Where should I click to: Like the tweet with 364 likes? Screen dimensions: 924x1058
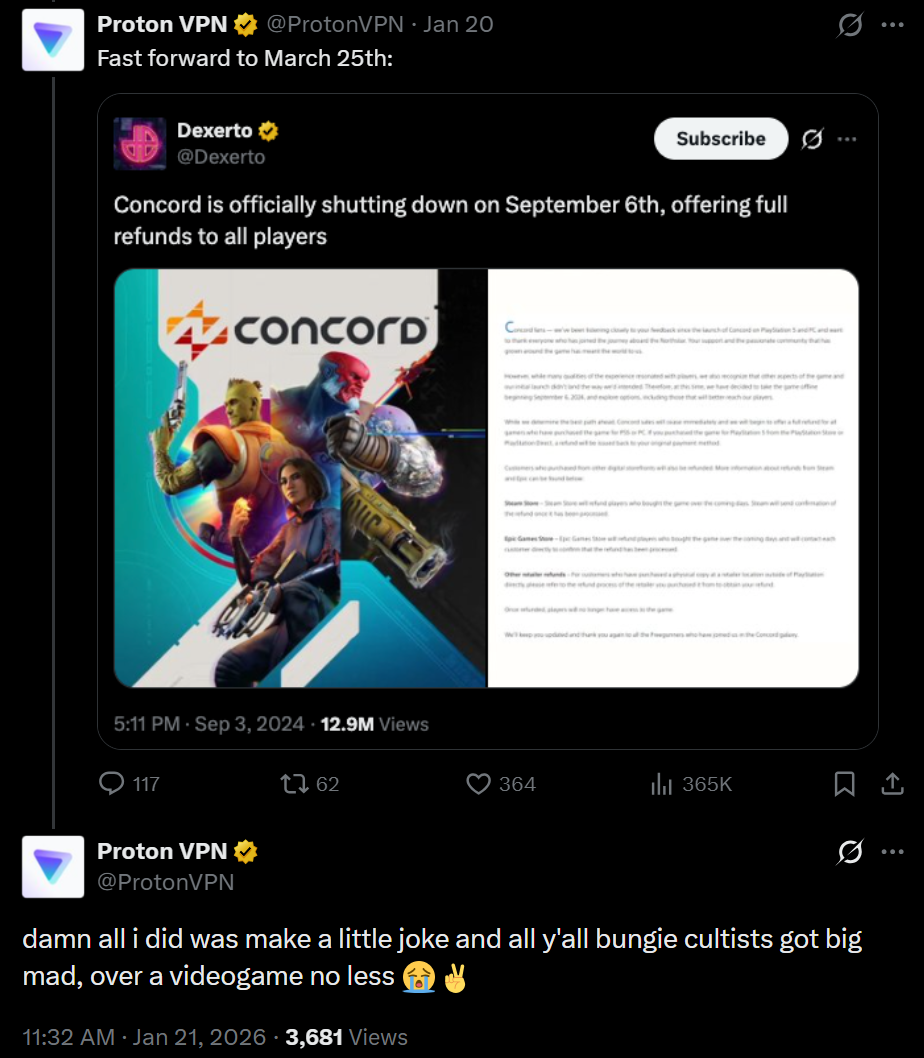click(479, 784)
